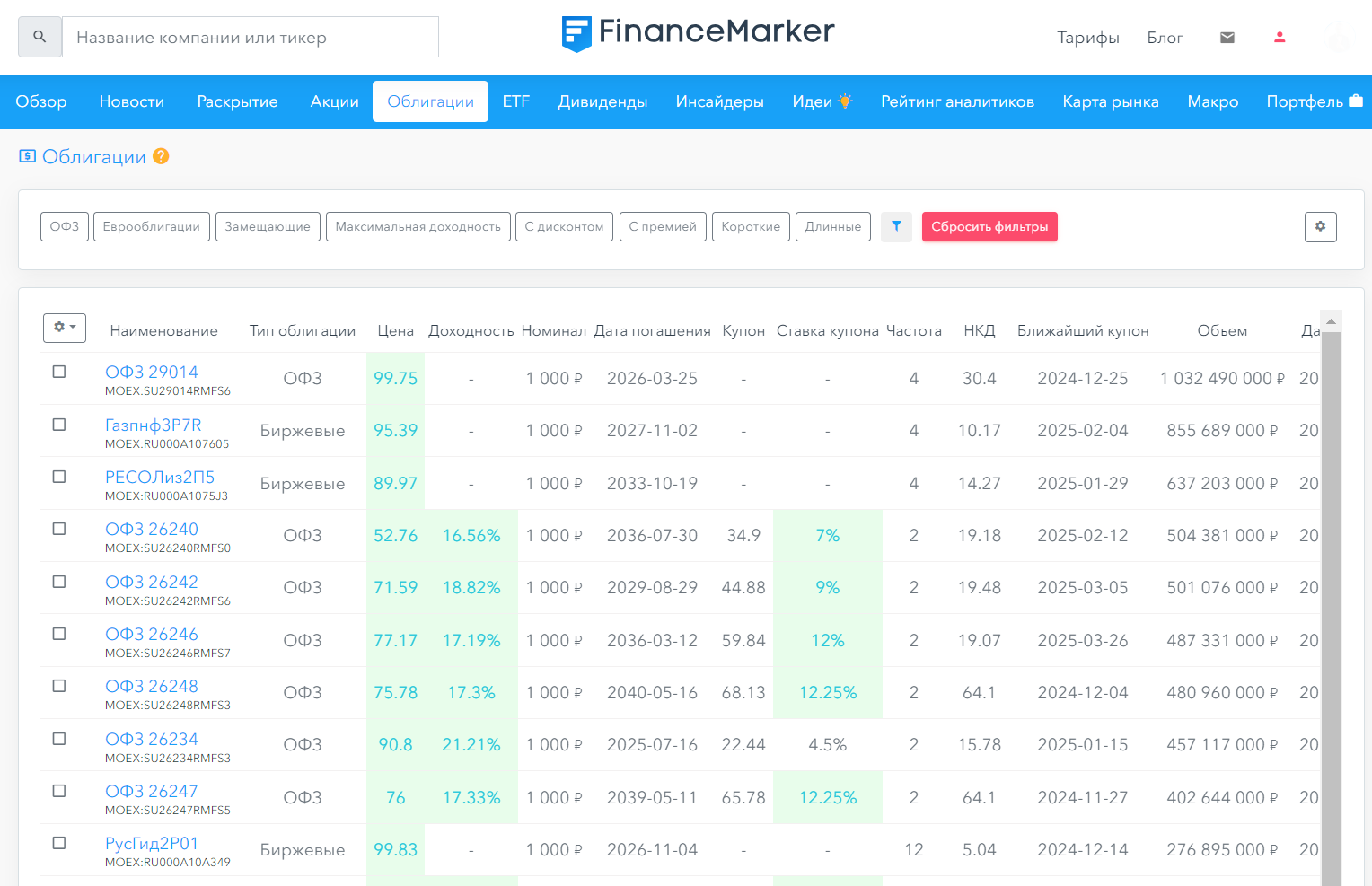The image size is (1372, 886).
Task: Check the РЕСОЛиз2П5 row checkbox
Action: coord(59,477)
